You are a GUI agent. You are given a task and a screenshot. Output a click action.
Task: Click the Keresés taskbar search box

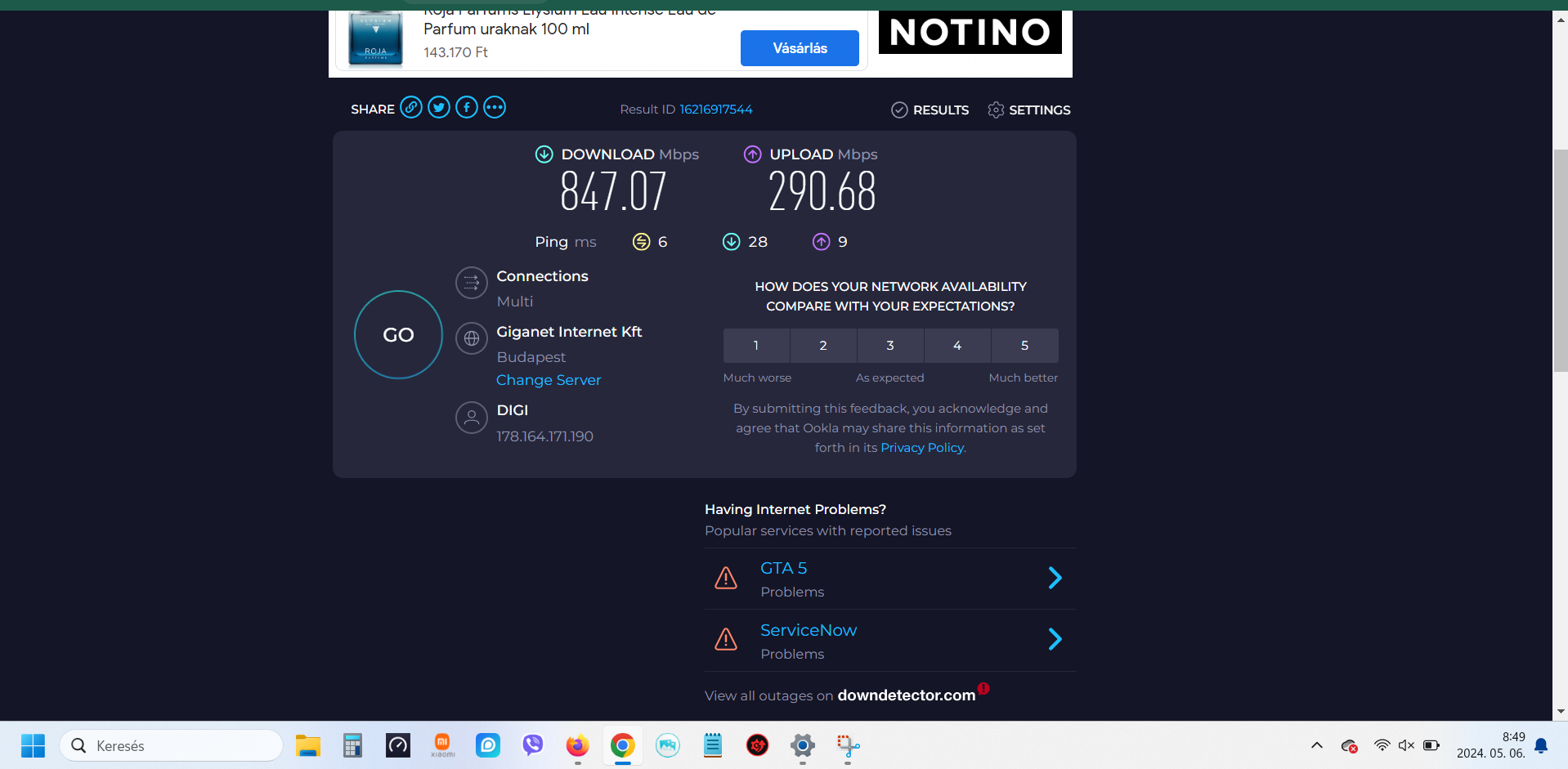coord(172,745)
